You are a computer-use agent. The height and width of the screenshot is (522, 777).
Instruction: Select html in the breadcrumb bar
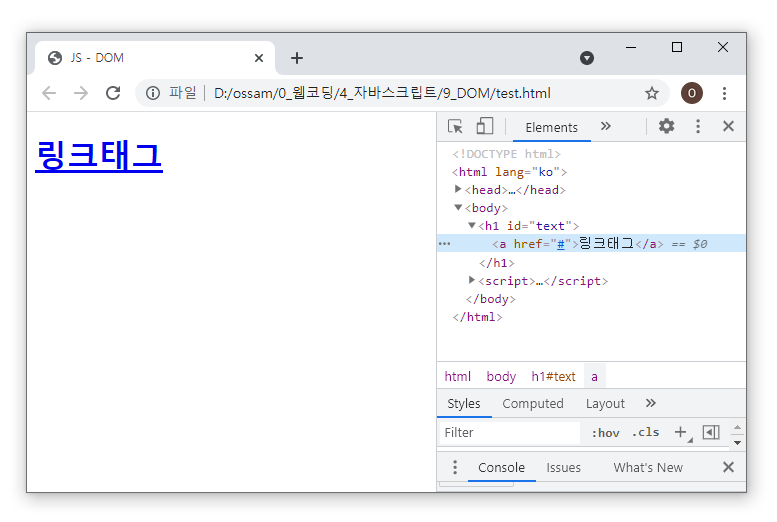457,377
